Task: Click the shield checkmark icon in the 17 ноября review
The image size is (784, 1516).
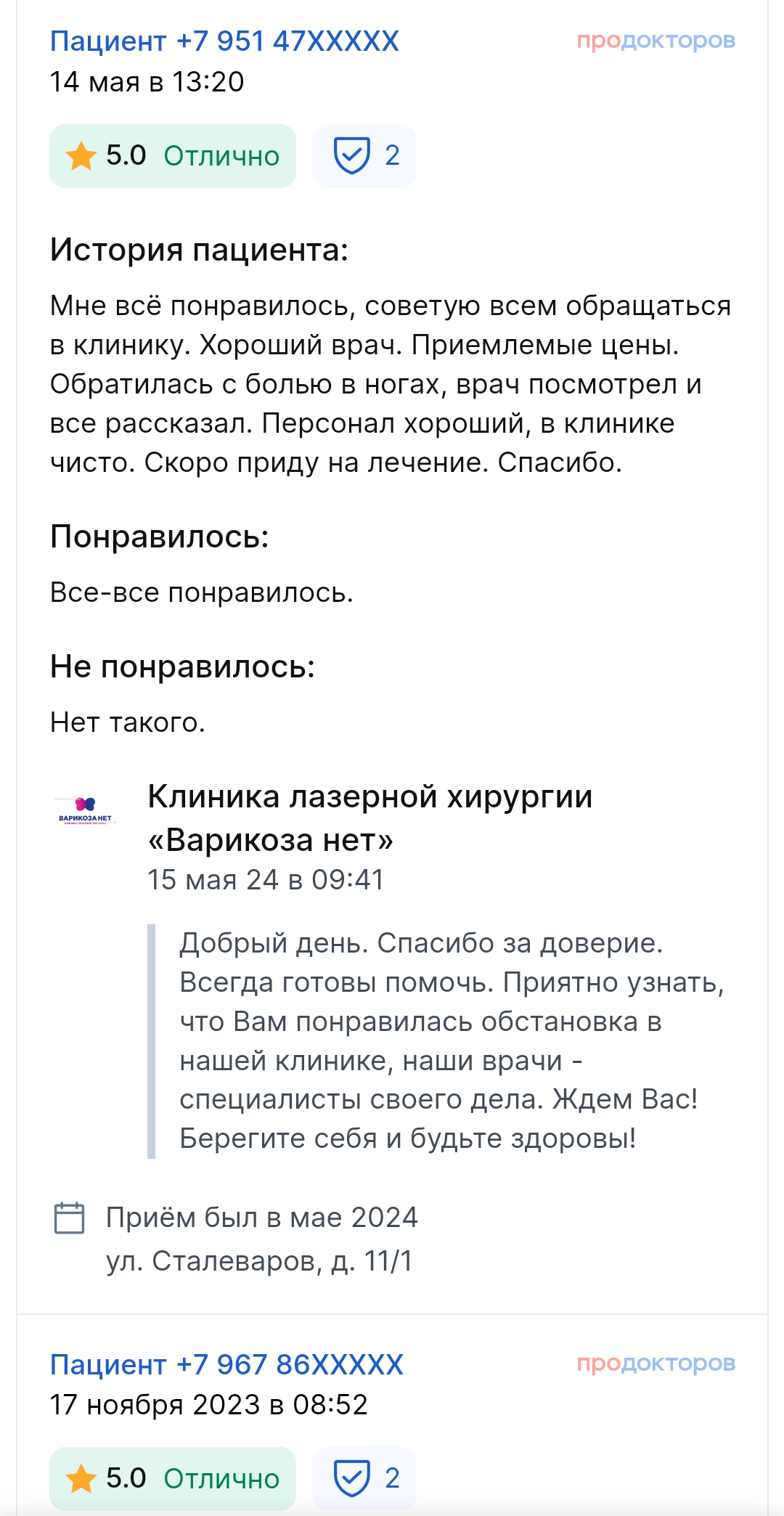Action: pos(351,1478)
